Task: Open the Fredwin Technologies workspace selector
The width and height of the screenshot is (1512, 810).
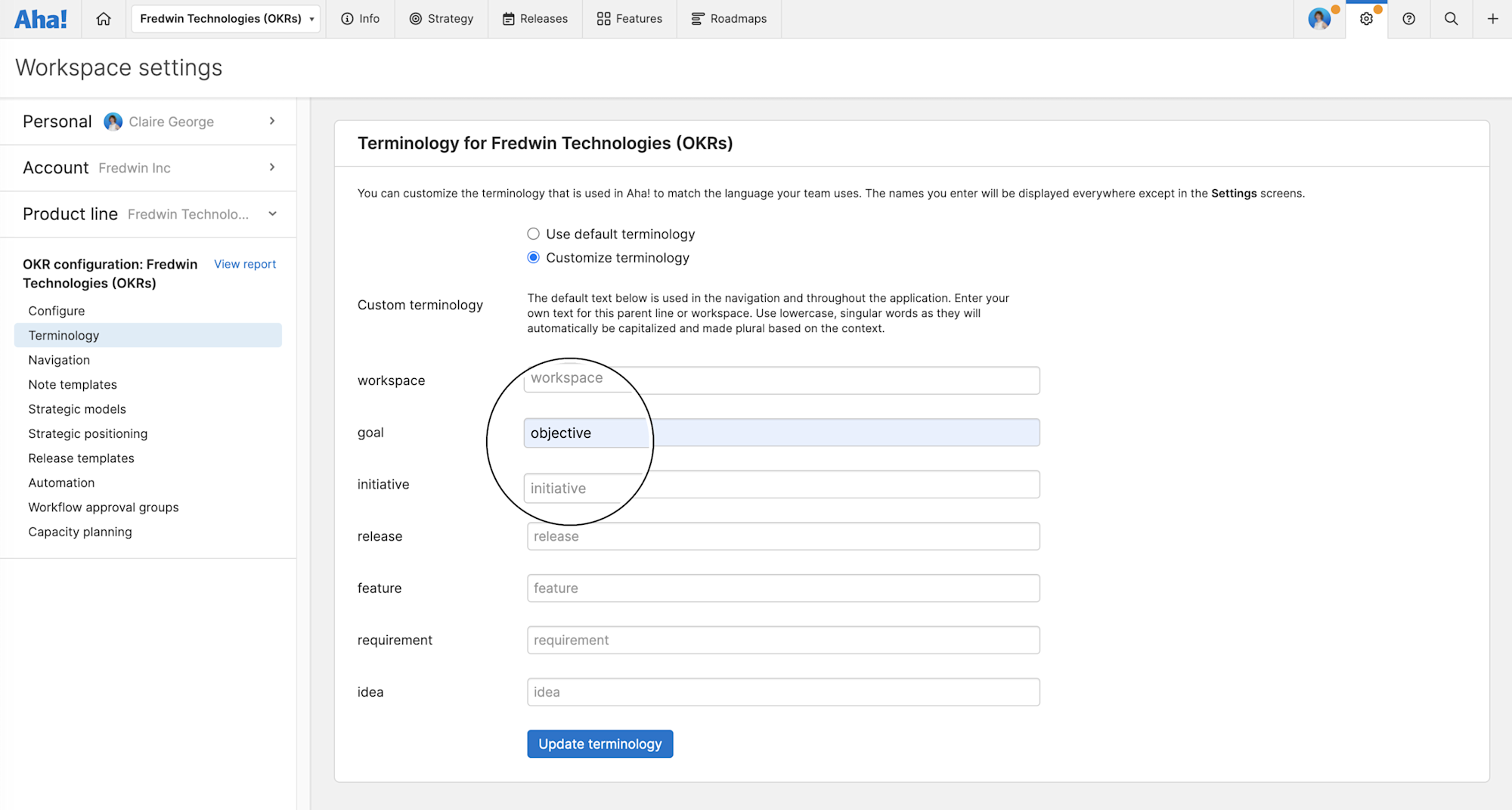Action: point(225,18)
